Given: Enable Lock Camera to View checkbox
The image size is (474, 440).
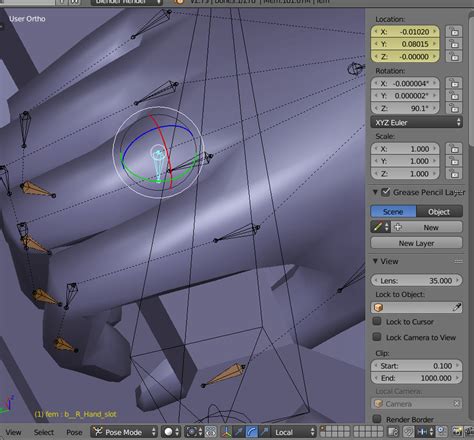Looking at the screenshot, I should tap(377, 337).
